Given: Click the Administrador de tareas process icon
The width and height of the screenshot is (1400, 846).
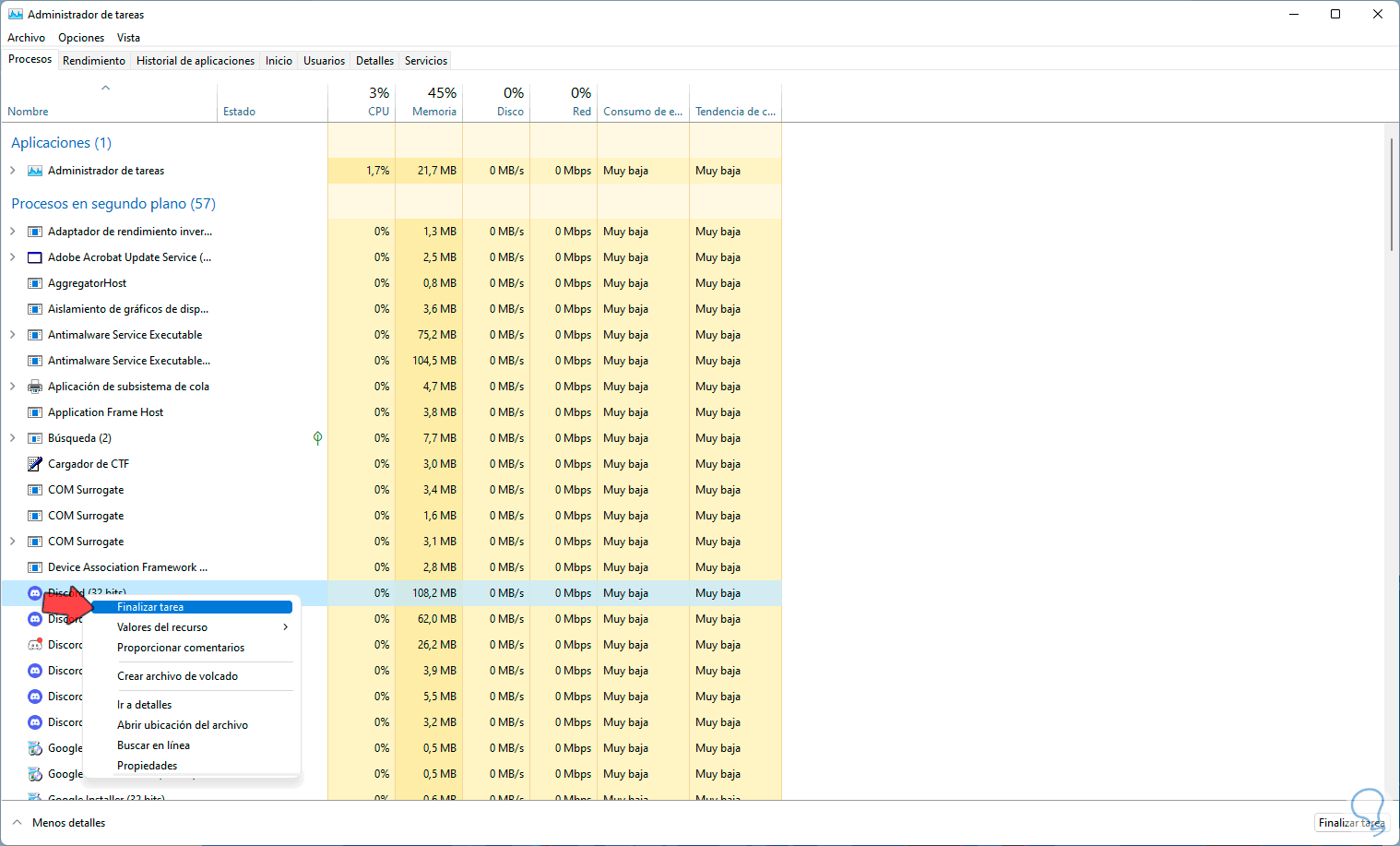Looking at the screenshot, I should 35,171.
